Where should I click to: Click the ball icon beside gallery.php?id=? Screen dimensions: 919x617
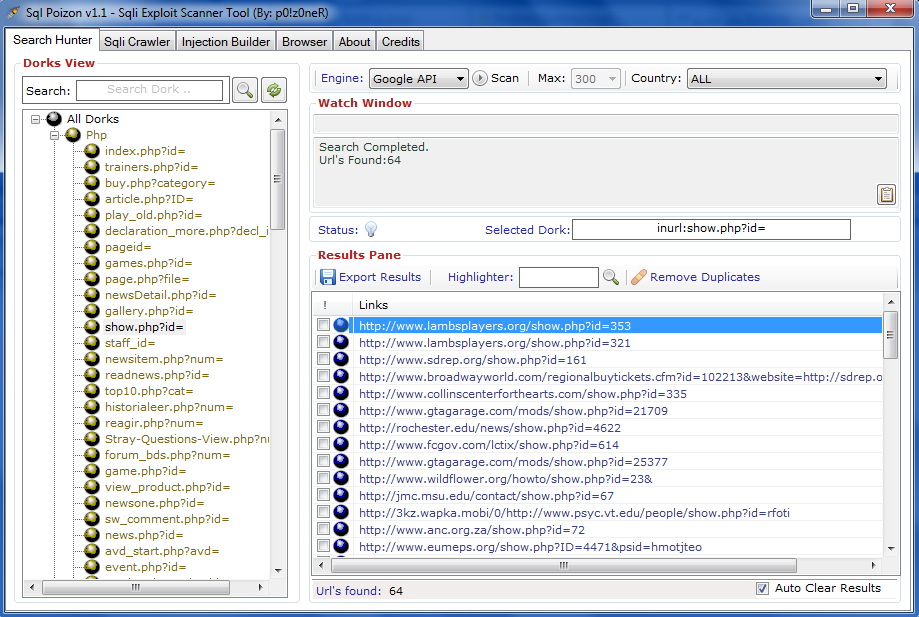(91, 311)
